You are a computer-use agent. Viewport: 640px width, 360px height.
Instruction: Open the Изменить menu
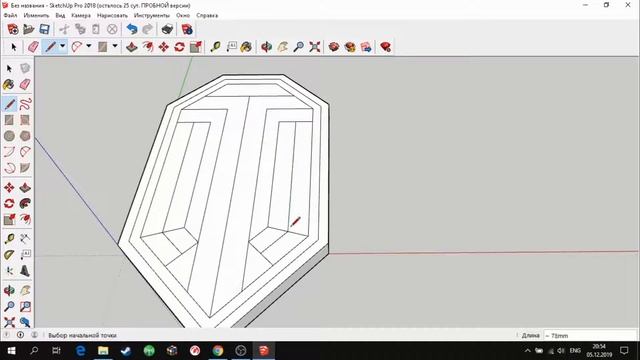(36, 15)
